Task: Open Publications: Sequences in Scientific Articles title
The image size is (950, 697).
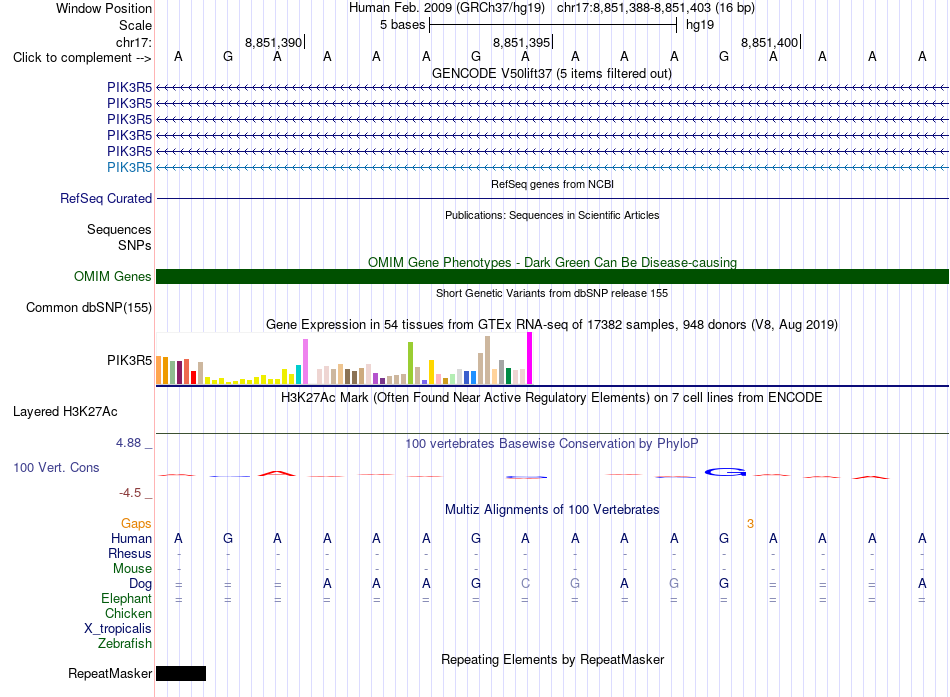Action: pyautogui.click(x=552, y=215)
